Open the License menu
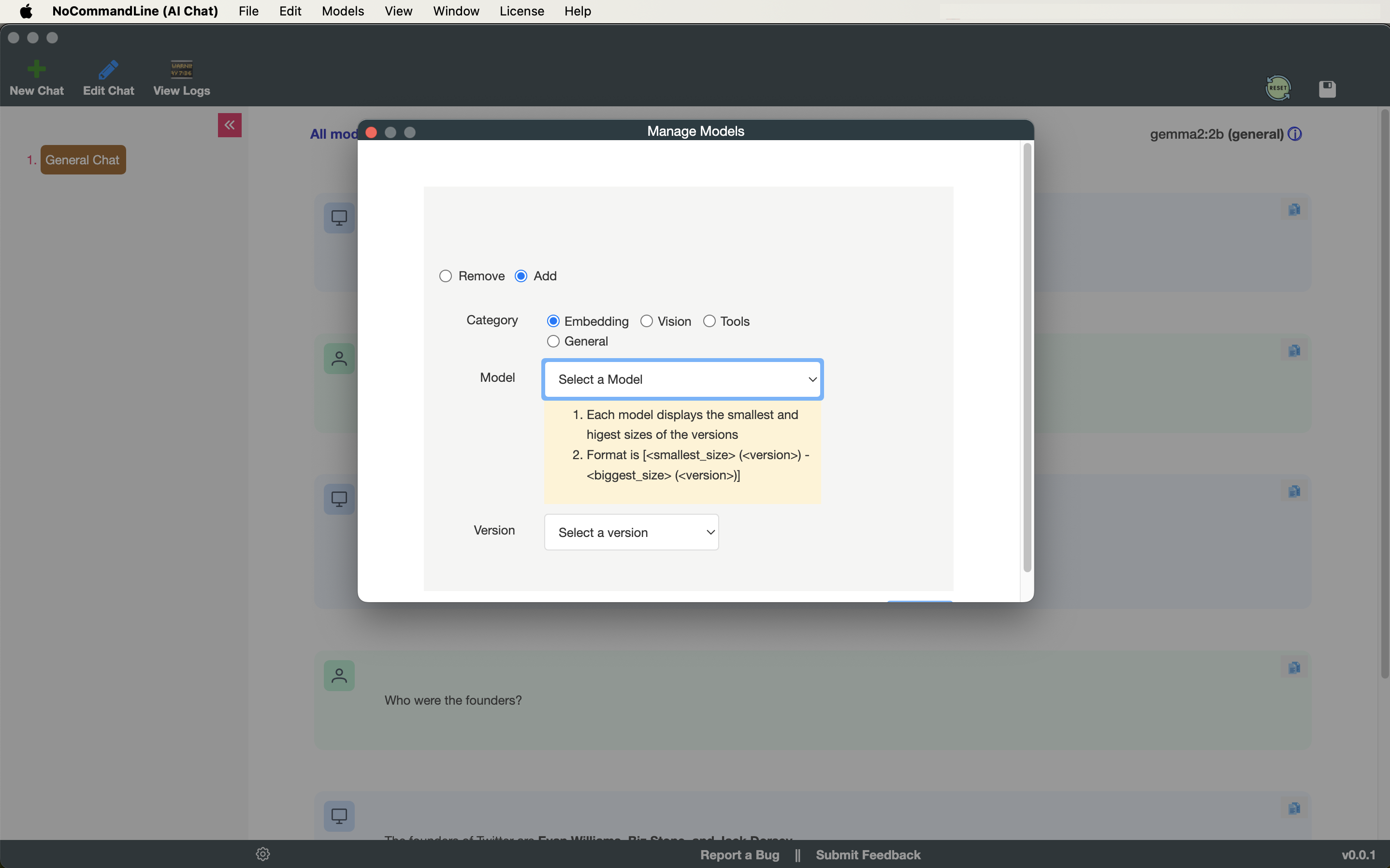The width and height of the screenshot is (1390, 868). [521, 11]
